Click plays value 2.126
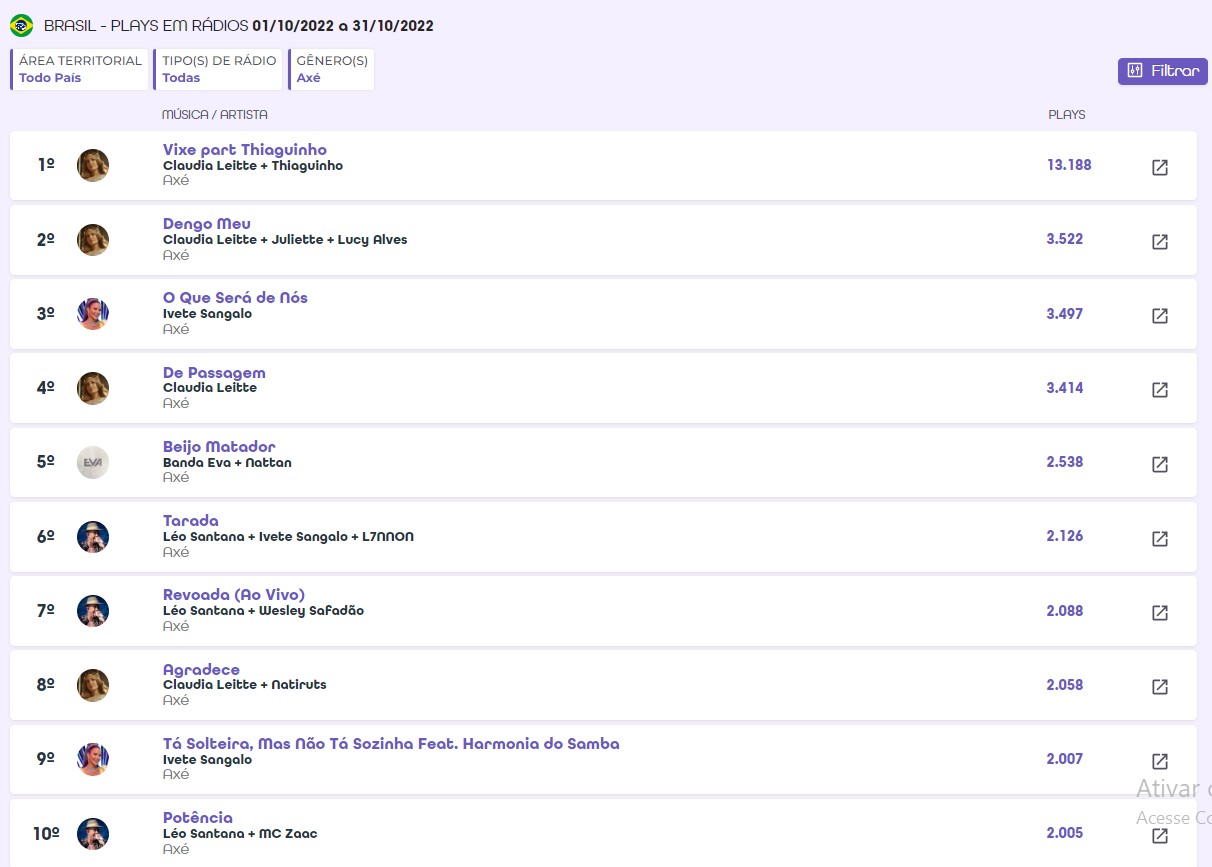 pos(1065,536)
